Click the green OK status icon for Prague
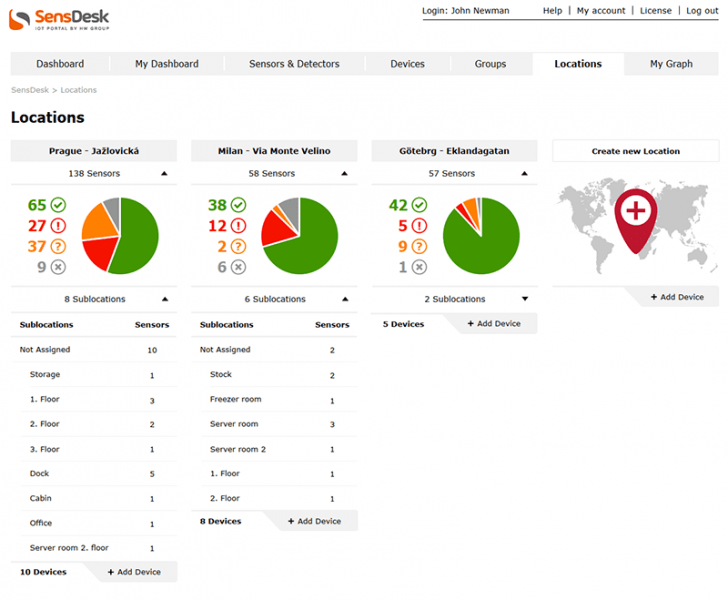 click(58, 205)
